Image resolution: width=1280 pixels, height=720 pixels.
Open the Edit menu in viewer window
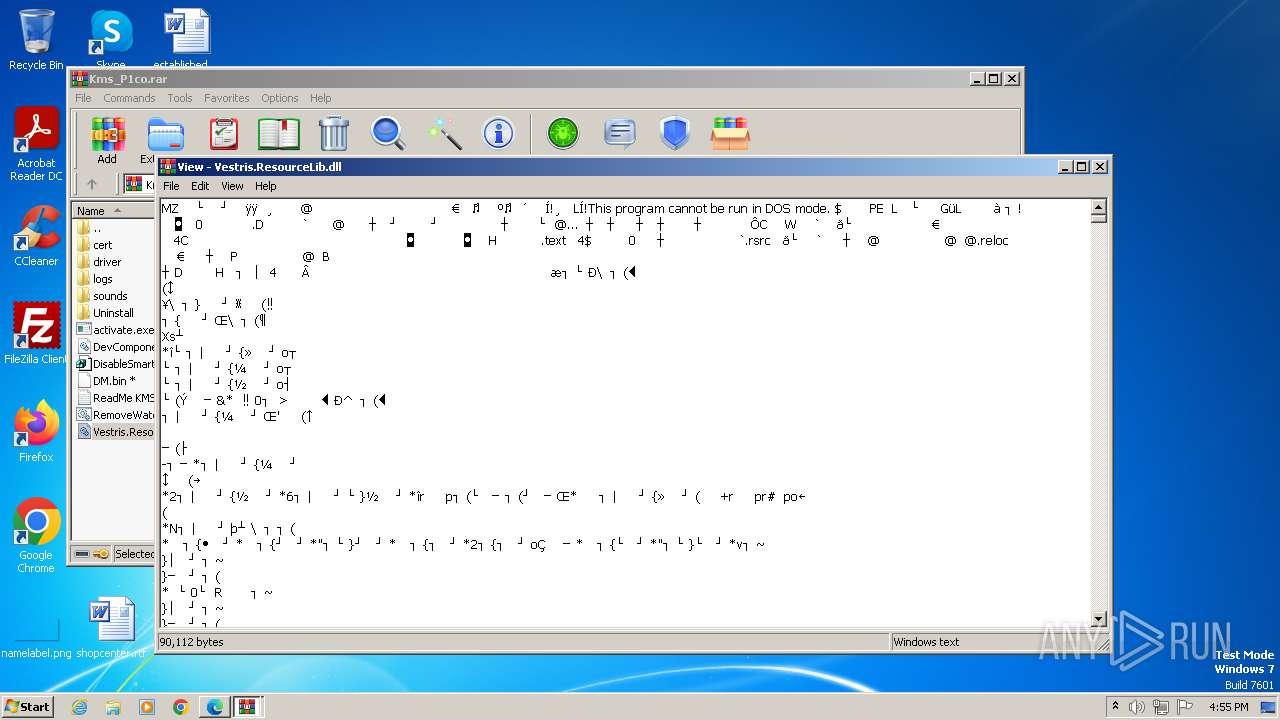tap(200, 186)
